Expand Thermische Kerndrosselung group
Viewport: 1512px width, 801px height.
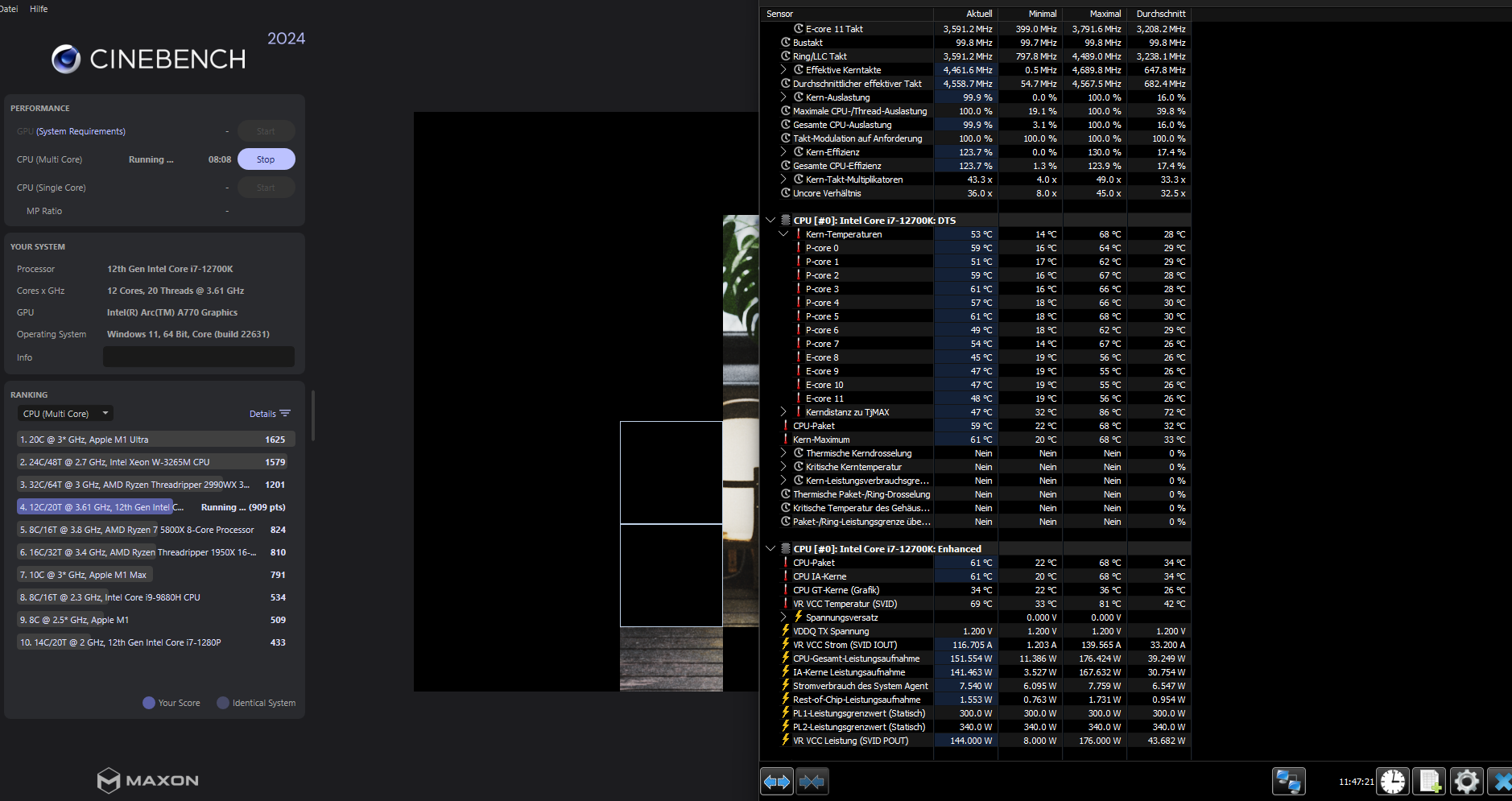click(x=783, y=452)
